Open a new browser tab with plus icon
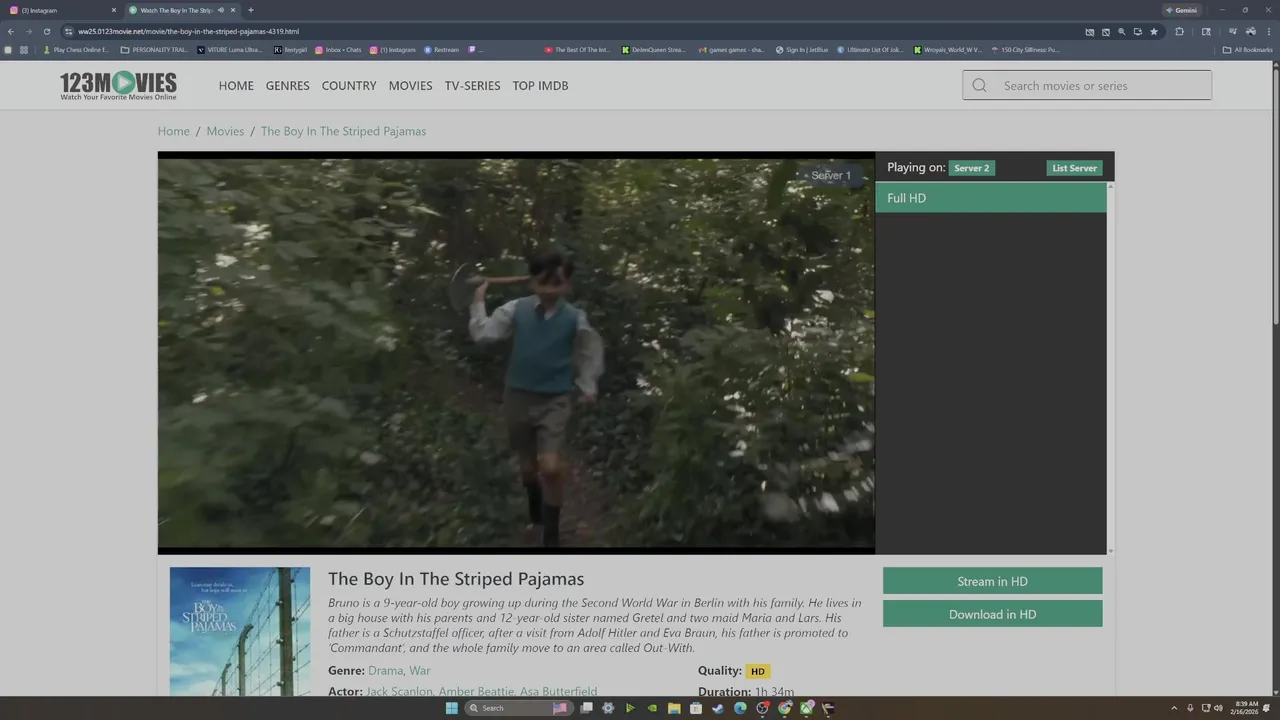The width and height of the screenshot is (1280, 720). click(250, 10)
